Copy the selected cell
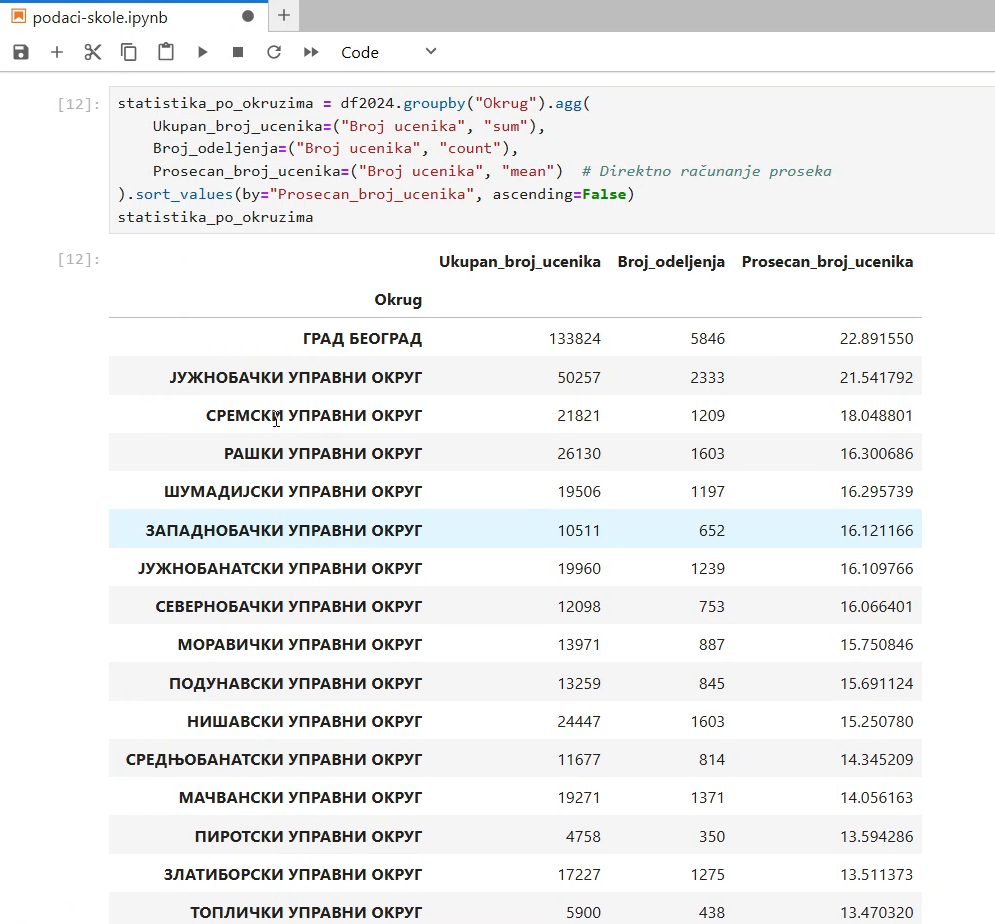 tap(129, 52)
